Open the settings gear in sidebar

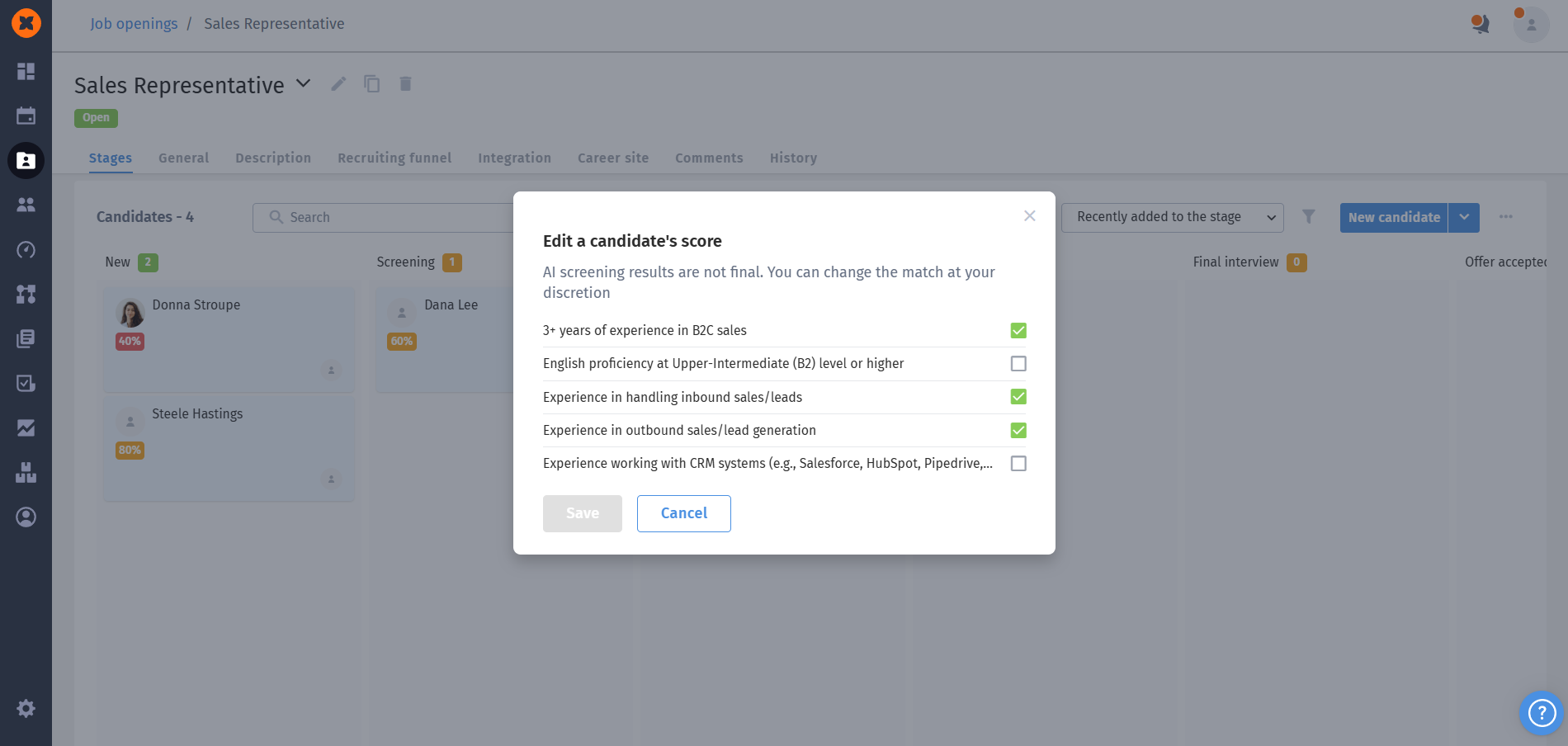point(26,708)
